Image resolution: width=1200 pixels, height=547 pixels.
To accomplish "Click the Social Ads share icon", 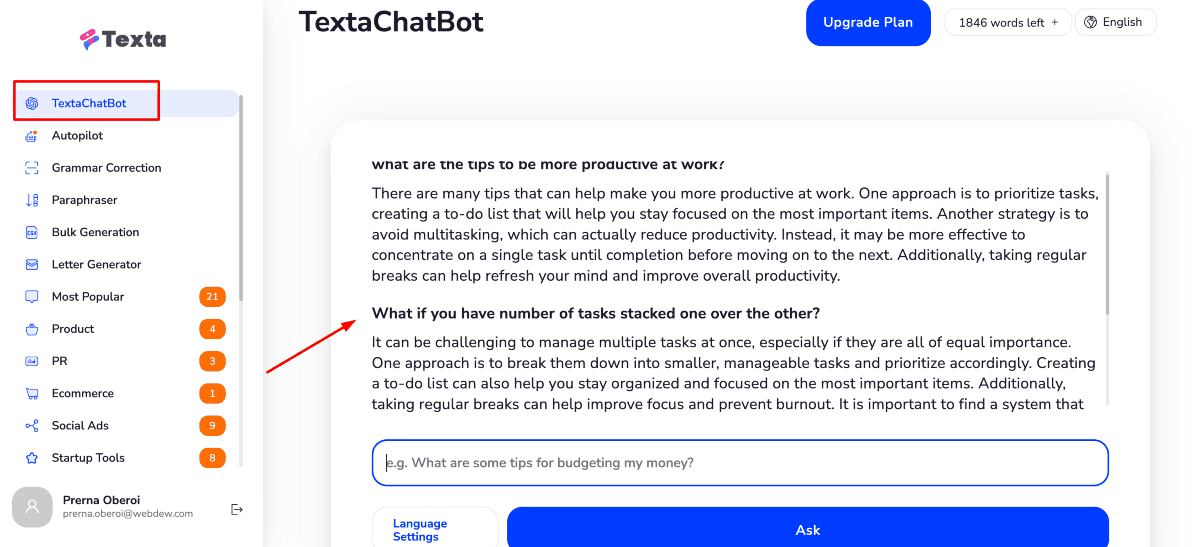I will [x=32, y=426].
